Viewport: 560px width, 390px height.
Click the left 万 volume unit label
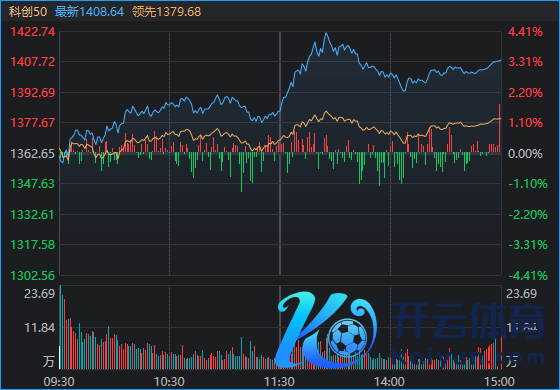(x=49, y=361)
